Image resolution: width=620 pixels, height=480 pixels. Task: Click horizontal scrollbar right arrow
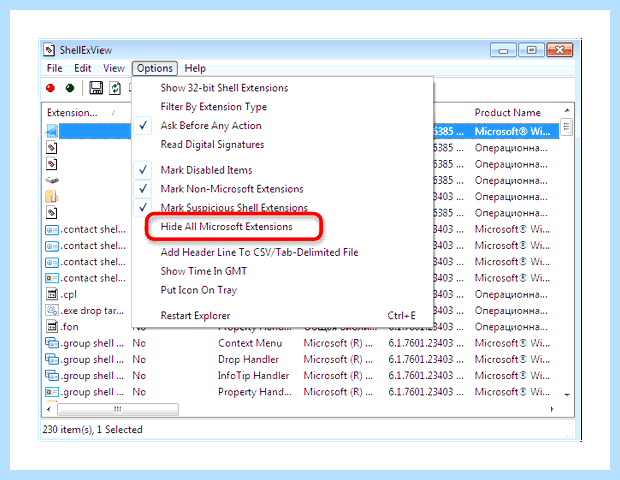click(x=552, y=409)
